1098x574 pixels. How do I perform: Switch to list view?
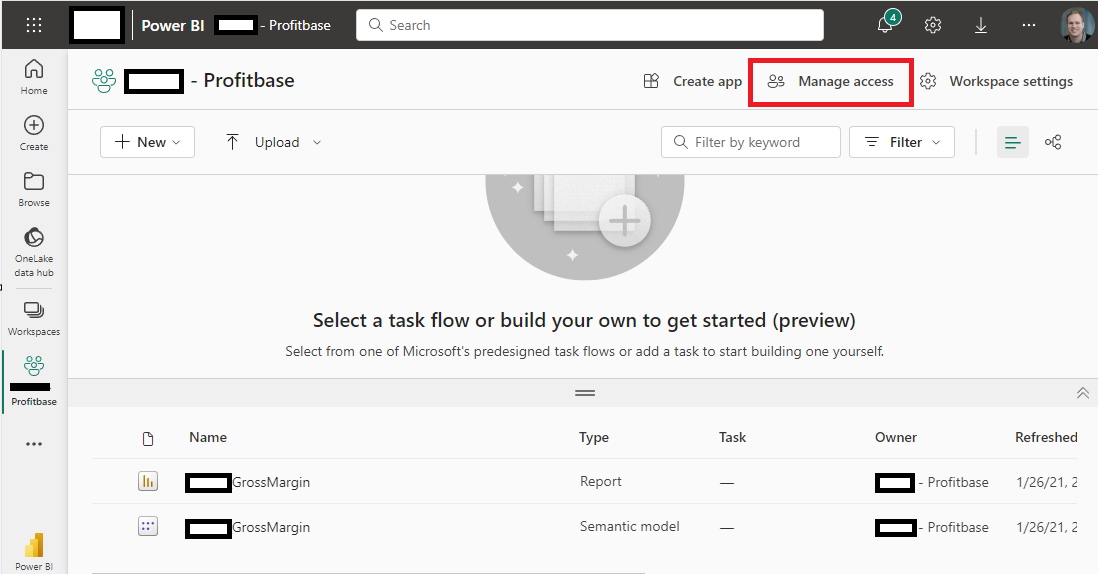click(x=1013, y=142)
